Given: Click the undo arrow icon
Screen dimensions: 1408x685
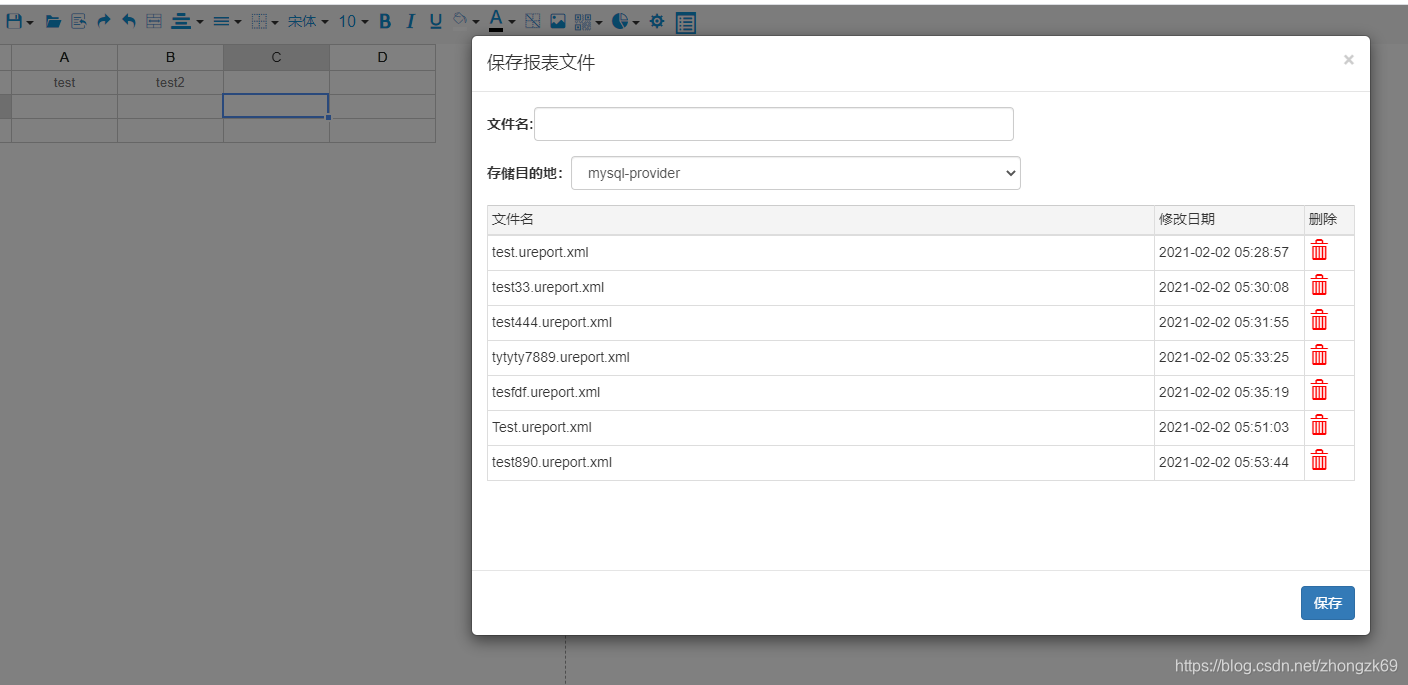Looking at the screenshot, I should (x=129, y=21).
